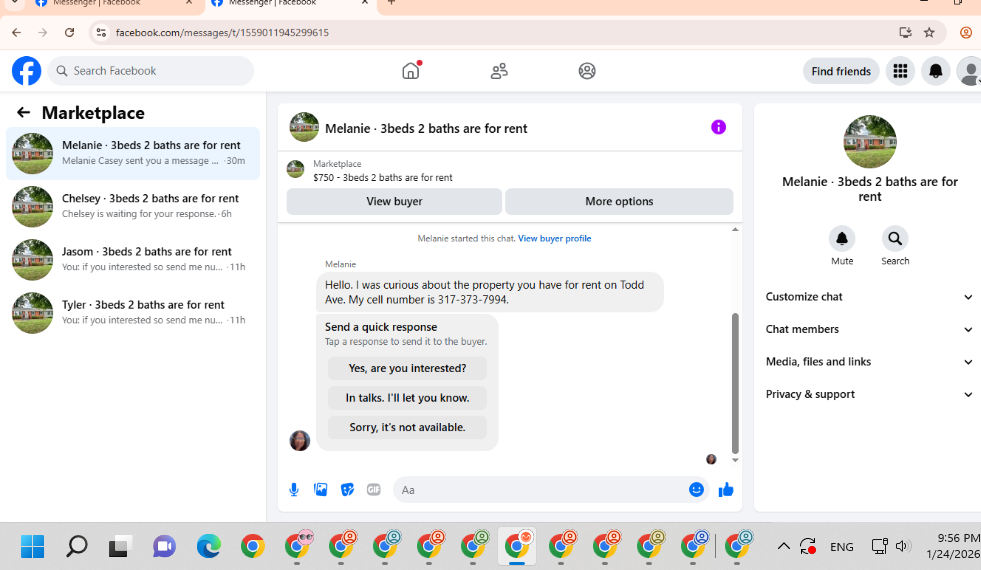This screenshot has width=981, height=570.
Task: Click the chat scrollbar thumb
Action: click(x=735, y=383)
